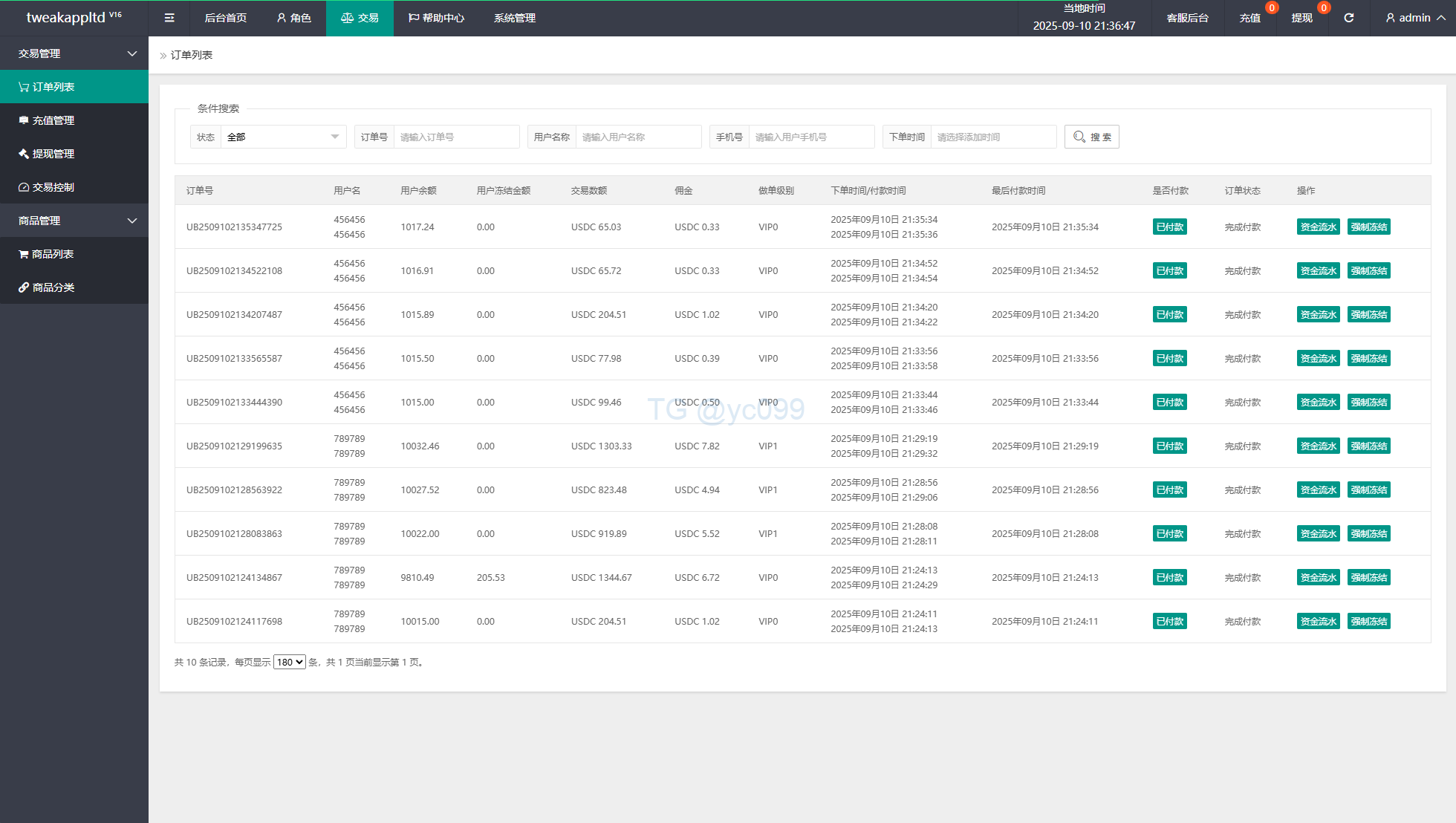
Task: Open the 状态 全部 dropdown
Action: (283, 137)
